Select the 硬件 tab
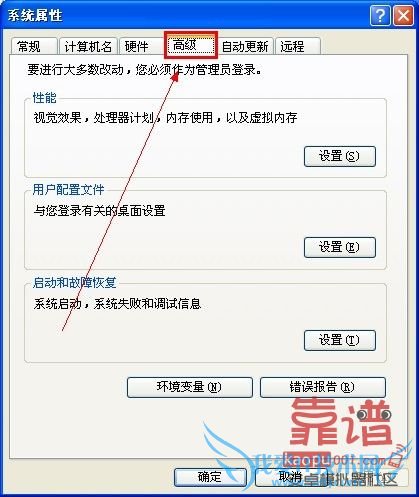419x497 pixels. coord(140,46)
